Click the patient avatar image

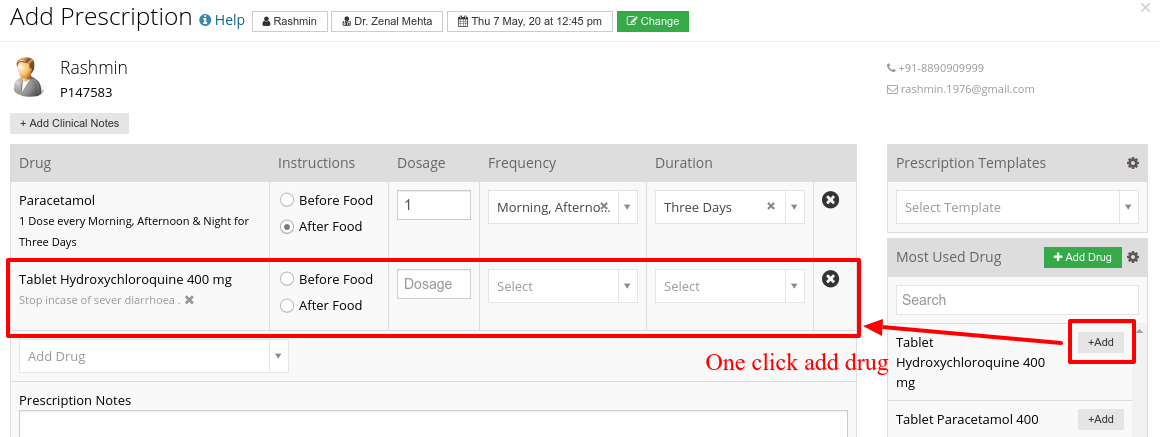tap(30, 77)
